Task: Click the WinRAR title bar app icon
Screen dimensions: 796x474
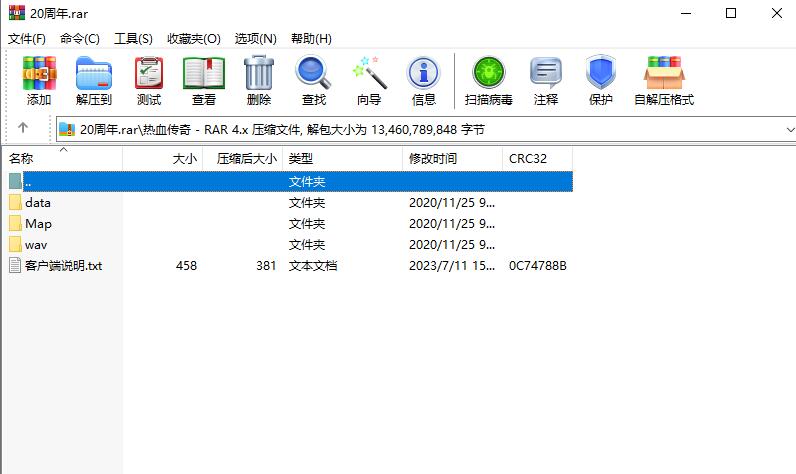Action: pyautogui.click(x=17, y=13)
